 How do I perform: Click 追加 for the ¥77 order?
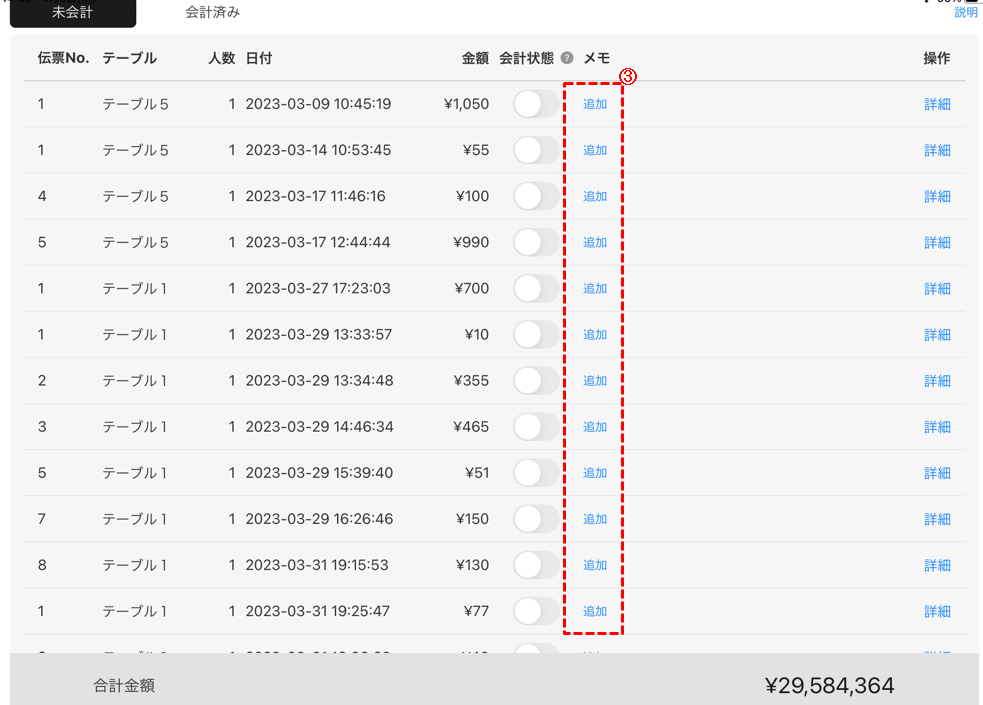click(595, 611)
